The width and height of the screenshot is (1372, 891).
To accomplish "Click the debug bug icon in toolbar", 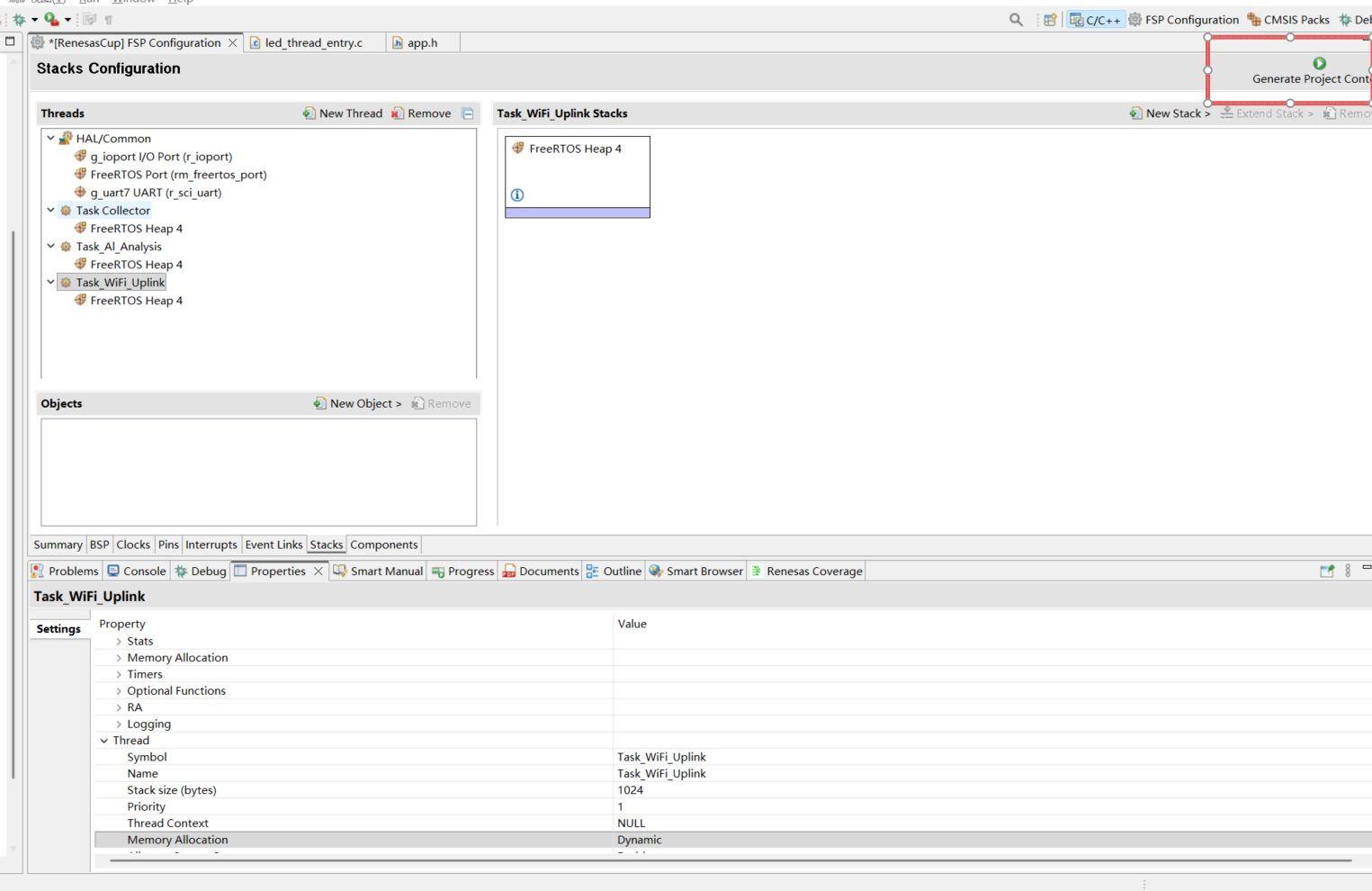I will click(18, 19).
